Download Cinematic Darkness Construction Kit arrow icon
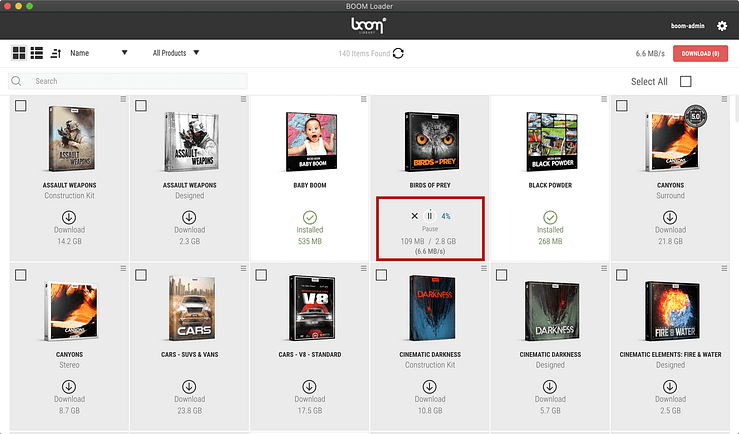The height and width of the screenshot is (434, 739). pos(429,386)
